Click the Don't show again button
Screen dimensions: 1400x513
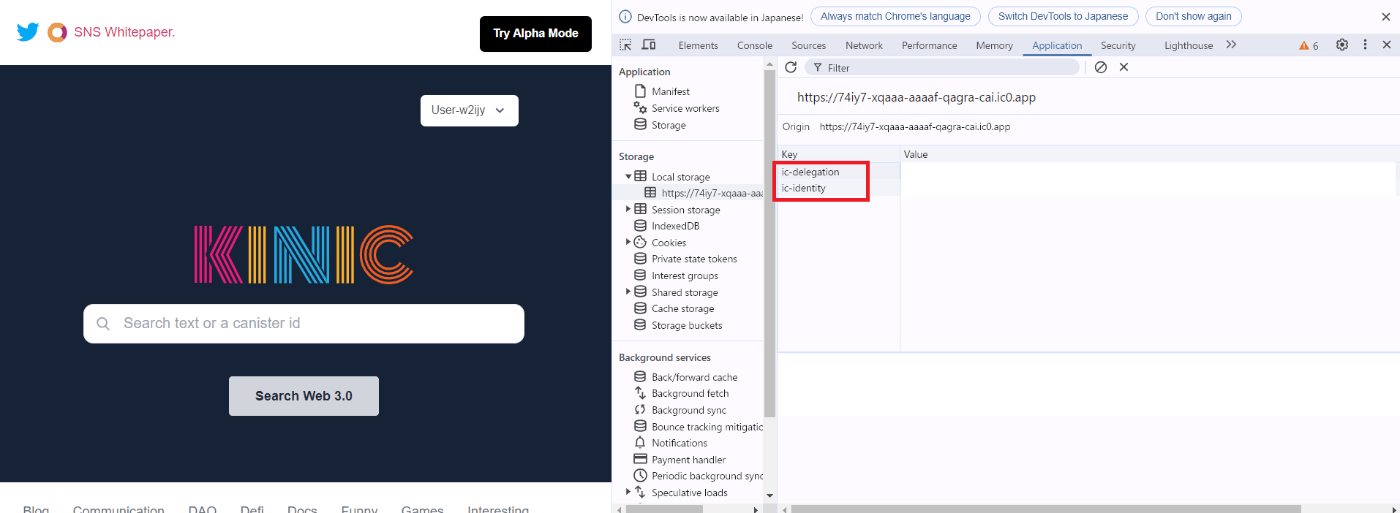[1194, 16]
